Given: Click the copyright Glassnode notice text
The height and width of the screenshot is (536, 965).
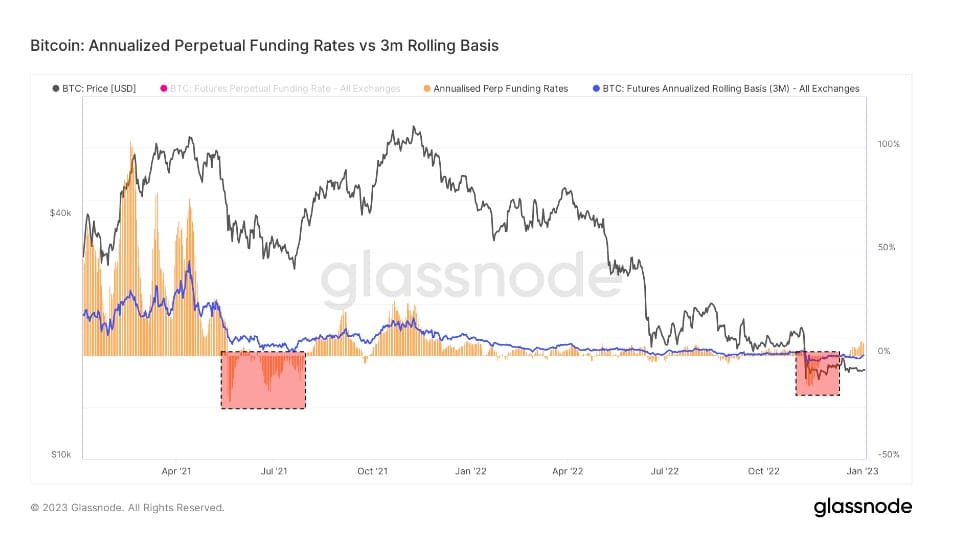Looking at the screenshot, I should pos(127,508).
